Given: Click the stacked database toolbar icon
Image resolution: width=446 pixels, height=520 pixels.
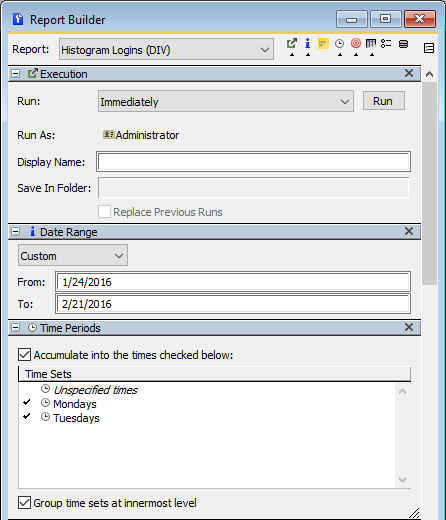Looking at the screenshot, I should 403,44.
